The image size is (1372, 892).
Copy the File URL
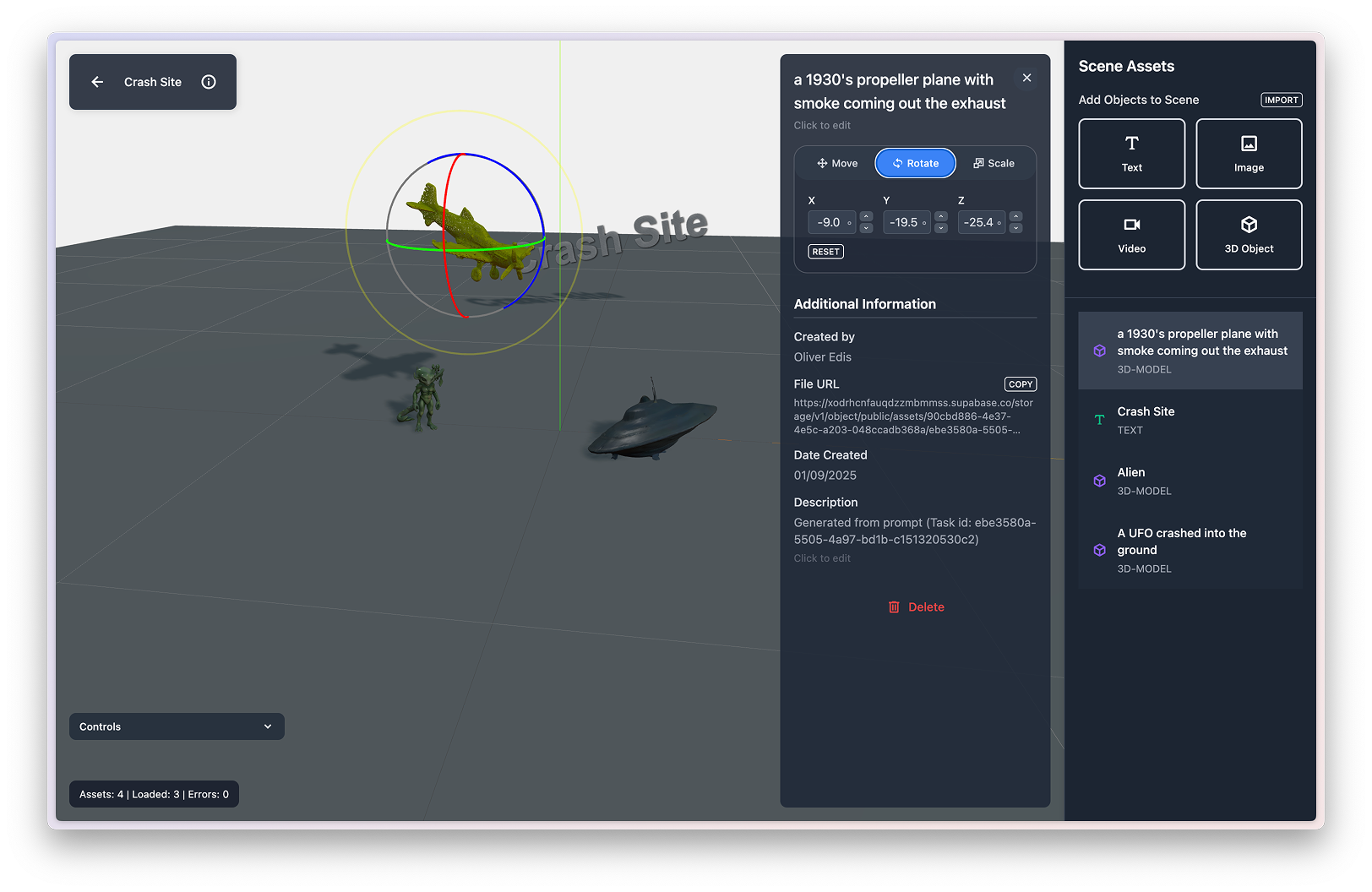(1020, 384)
